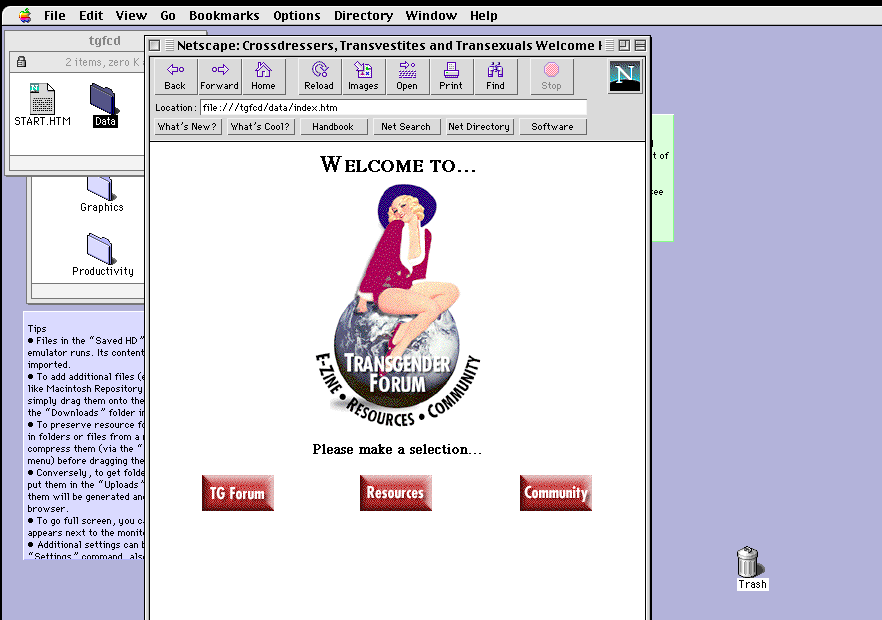
Task: Click the What's New? directory button
Action: pos(187,127)
